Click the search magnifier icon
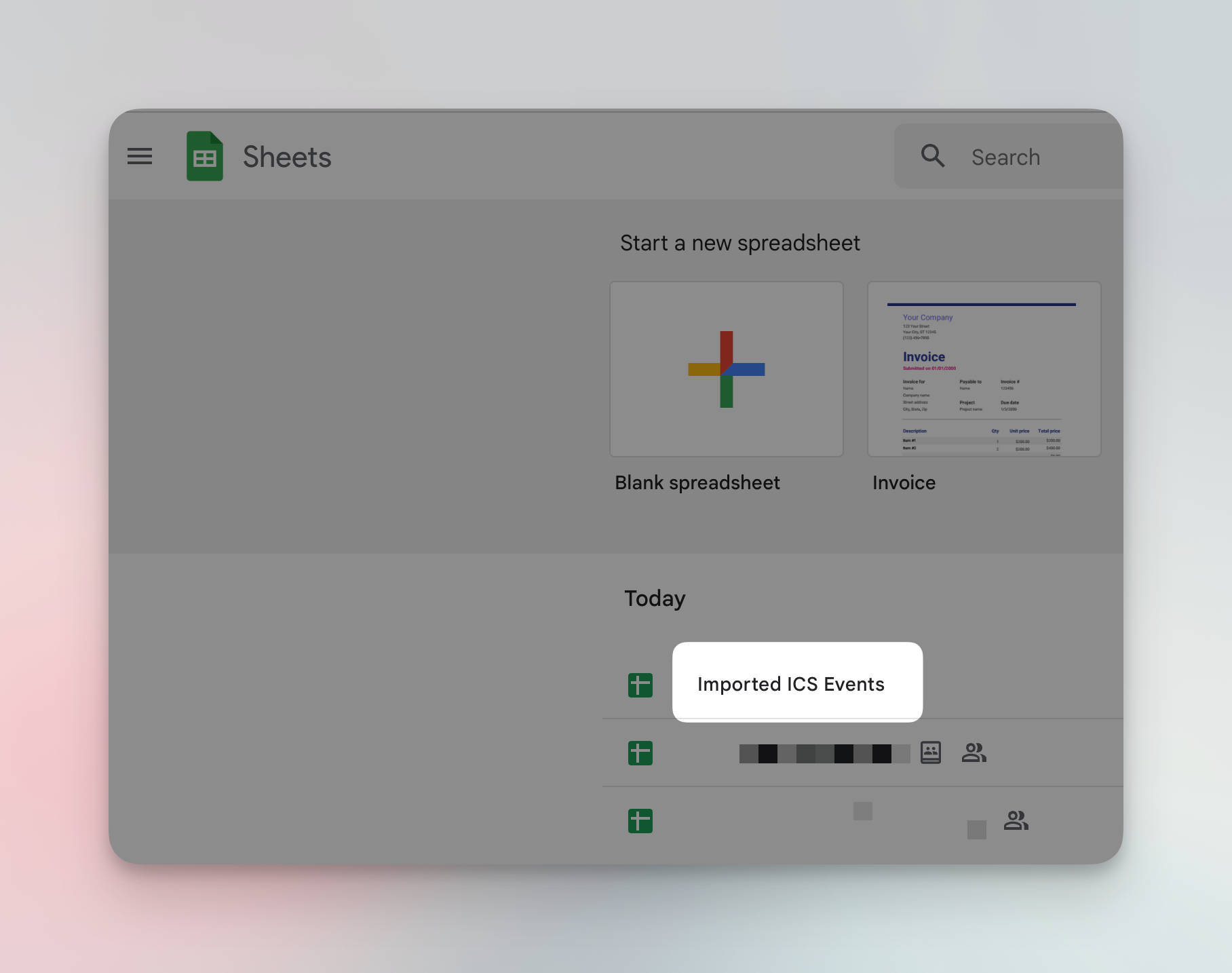Image resolution: width=1232 pixels, height=973 pixels. (x=933, y=156)
